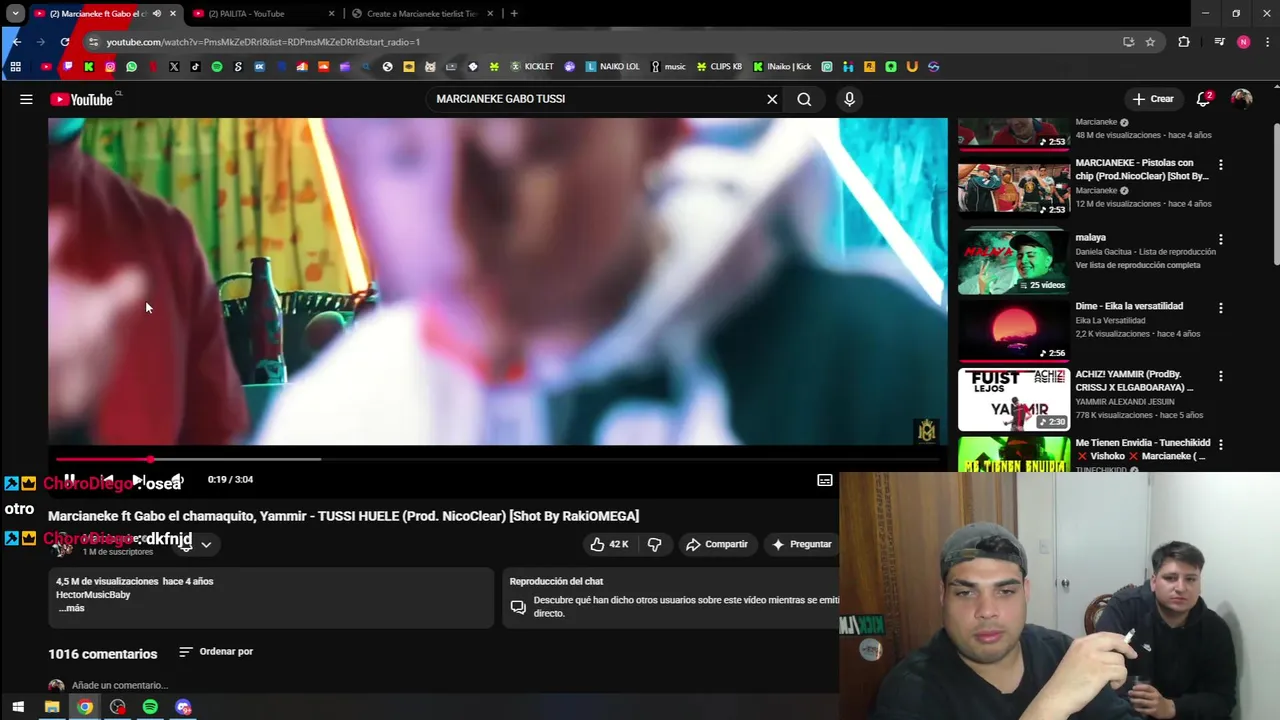Open the Windows Start menu
The width and height of the screenshot is (1280, 720).
pos(18,707)
